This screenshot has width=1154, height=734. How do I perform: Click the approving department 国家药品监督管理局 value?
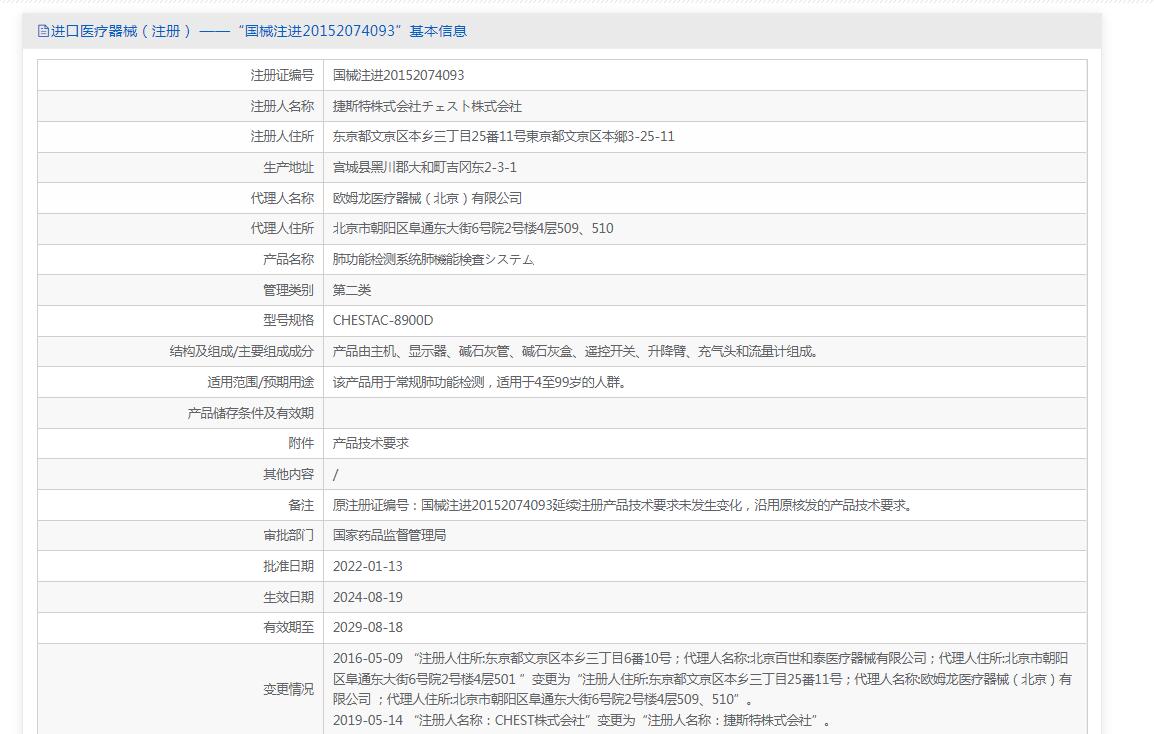pos(389,535)
